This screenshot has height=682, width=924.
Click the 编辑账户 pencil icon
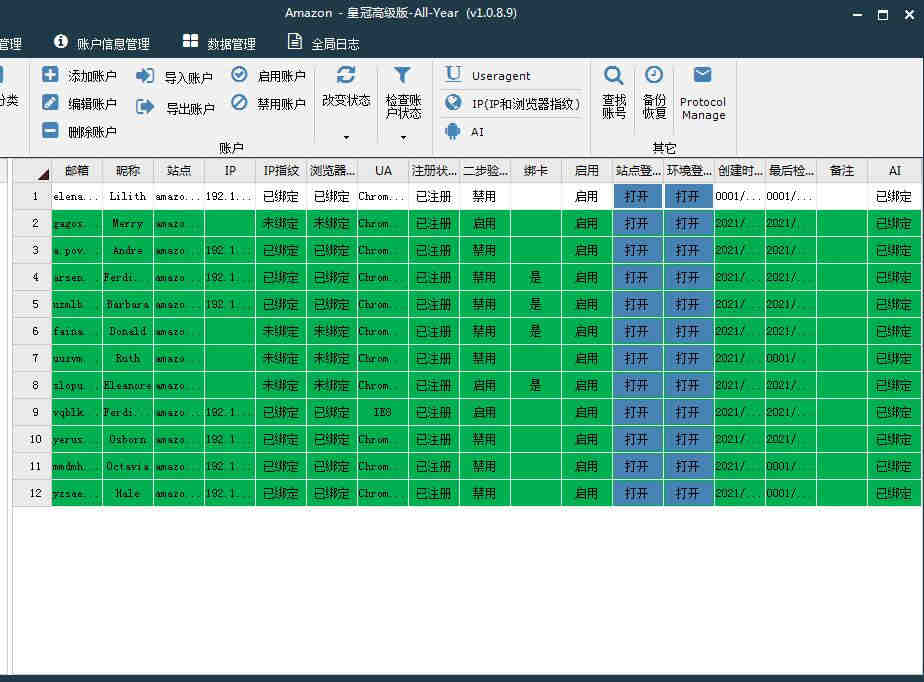pyautogui.click(x=50, y=103)
